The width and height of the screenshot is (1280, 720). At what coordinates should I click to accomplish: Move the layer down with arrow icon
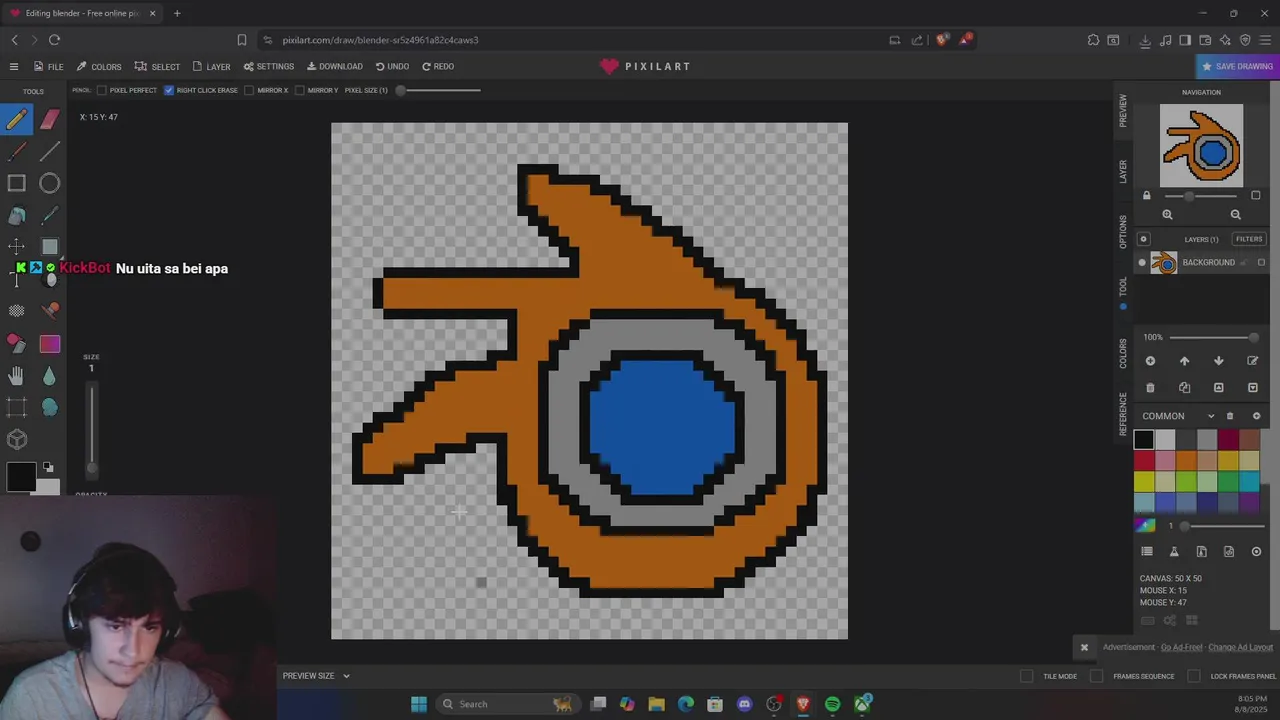point(1218,361)
